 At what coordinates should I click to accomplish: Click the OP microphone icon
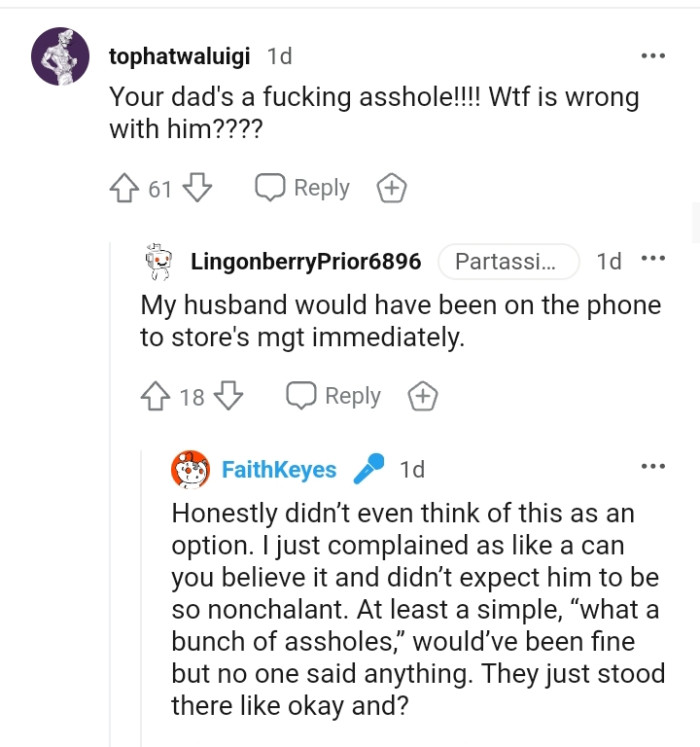pyautogui.click(x=369, y=468)
